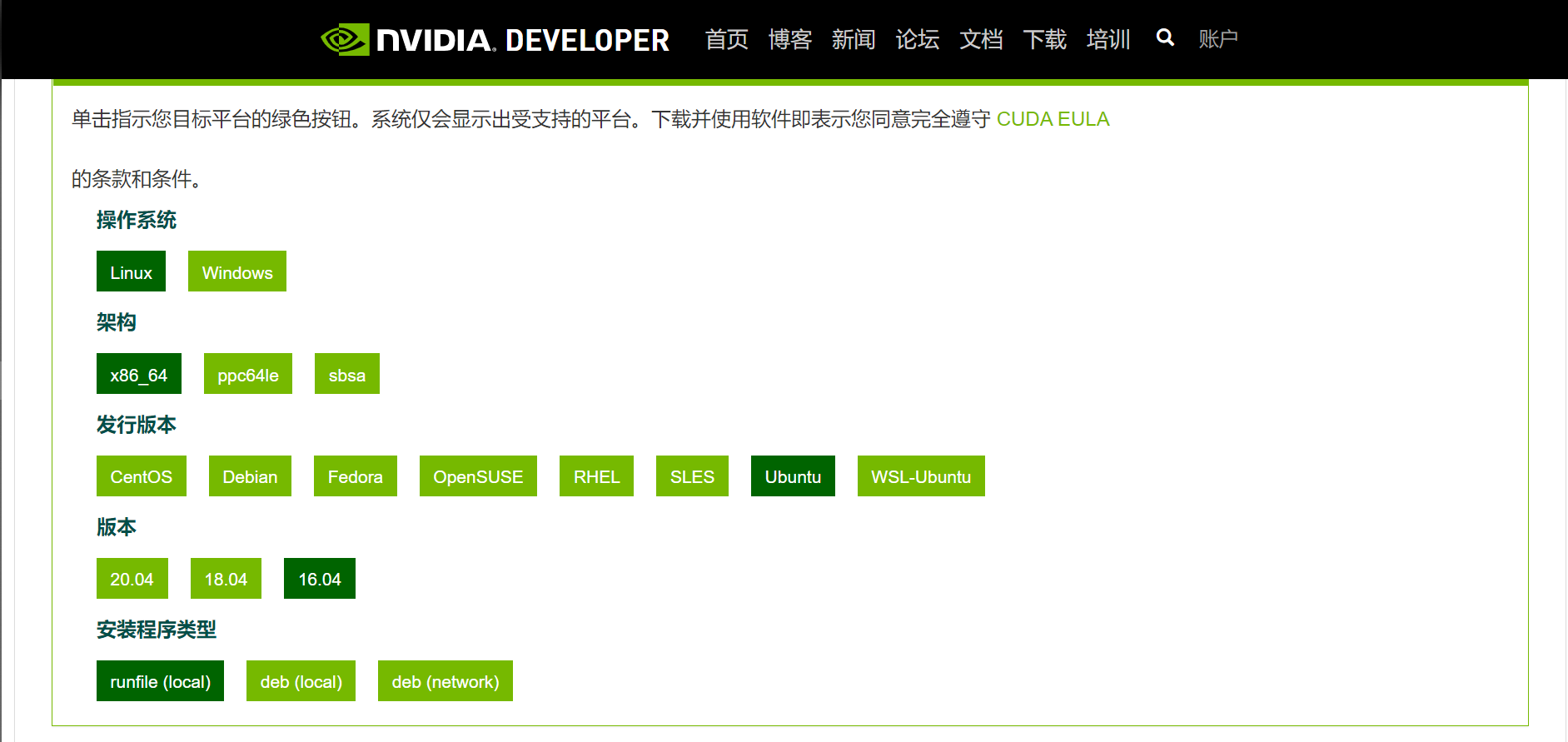
Task: Choose the Debian distribution
Action: [x=250, y=476]
